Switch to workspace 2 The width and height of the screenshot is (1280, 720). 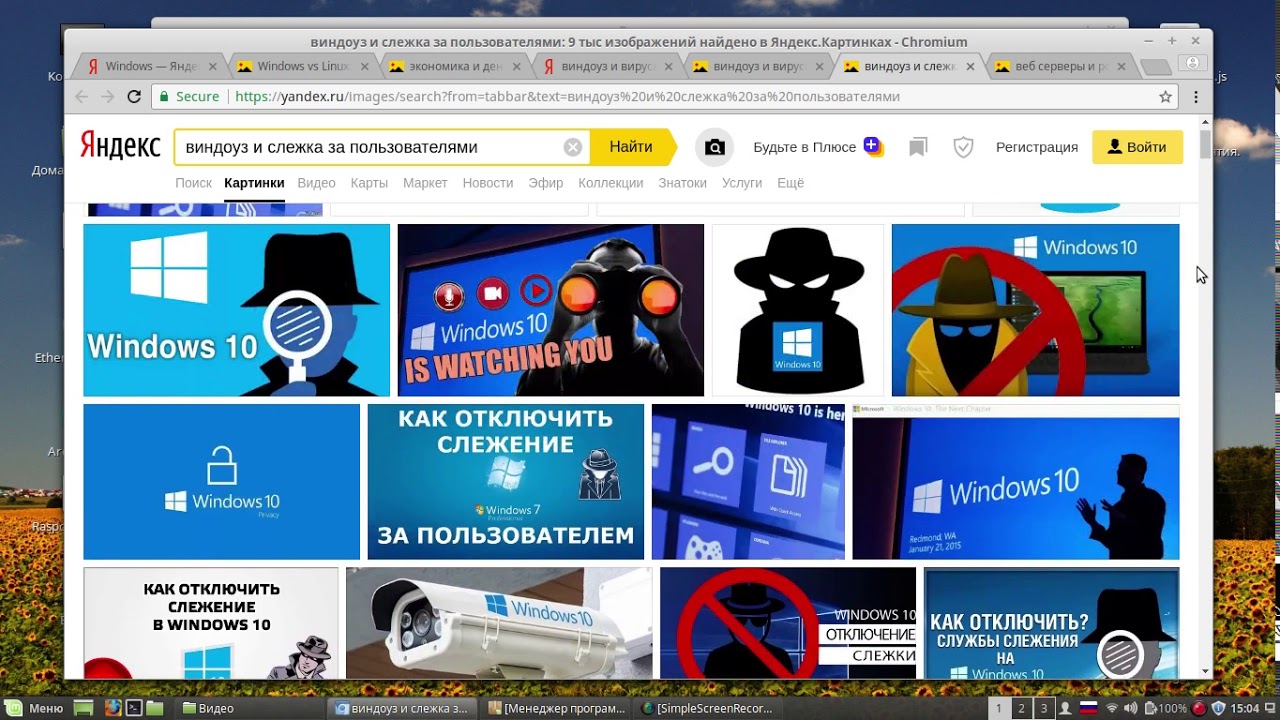point(1021,708)
